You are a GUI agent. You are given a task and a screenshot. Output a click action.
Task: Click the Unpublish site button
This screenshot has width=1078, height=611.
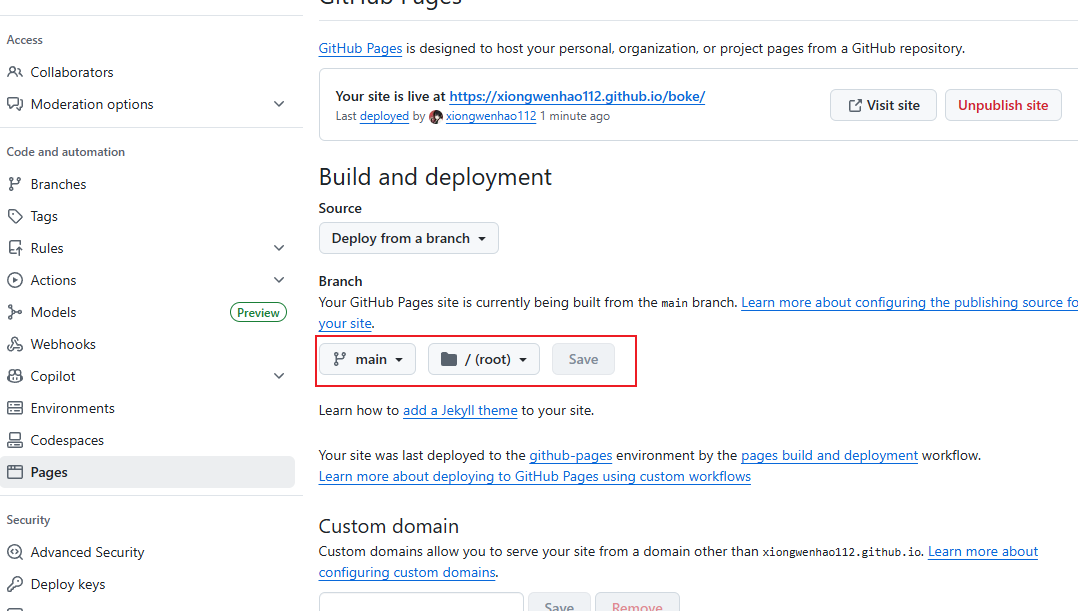point(1003,105)
